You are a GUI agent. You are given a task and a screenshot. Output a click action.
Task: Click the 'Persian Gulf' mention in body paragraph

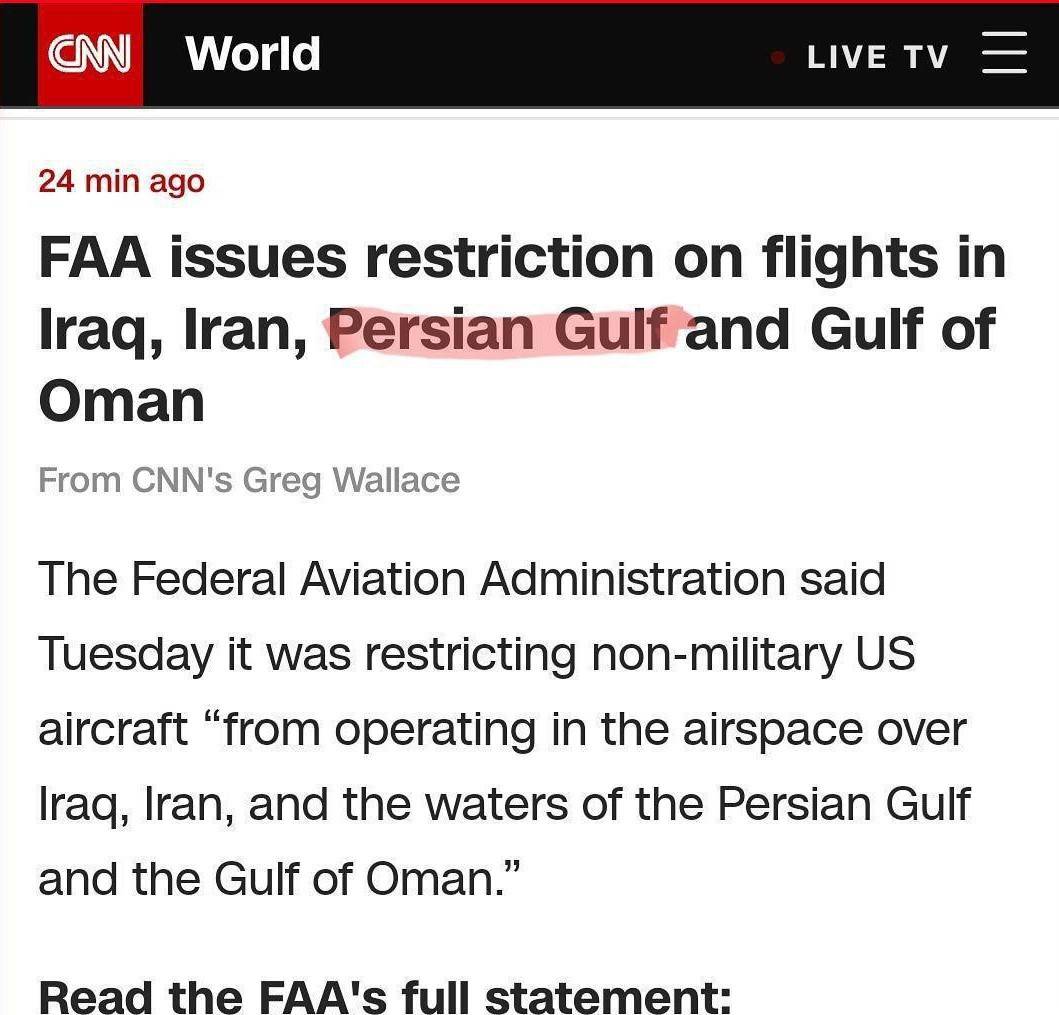coord(844,804)
